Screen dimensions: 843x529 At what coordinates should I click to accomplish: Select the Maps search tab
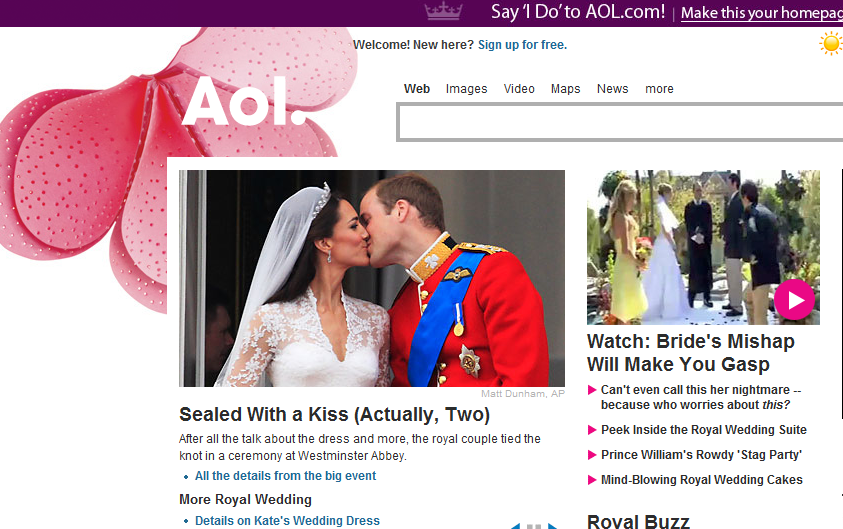565,89
